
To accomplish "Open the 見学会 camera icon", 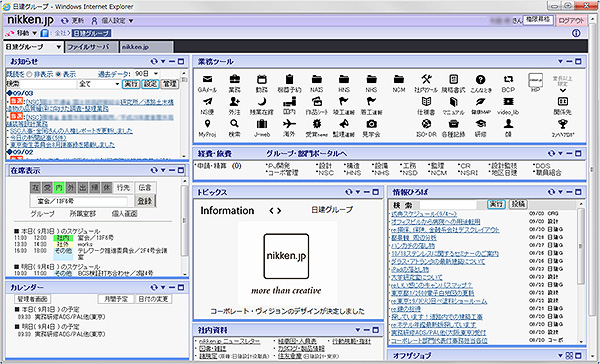I will coord(371,124).
